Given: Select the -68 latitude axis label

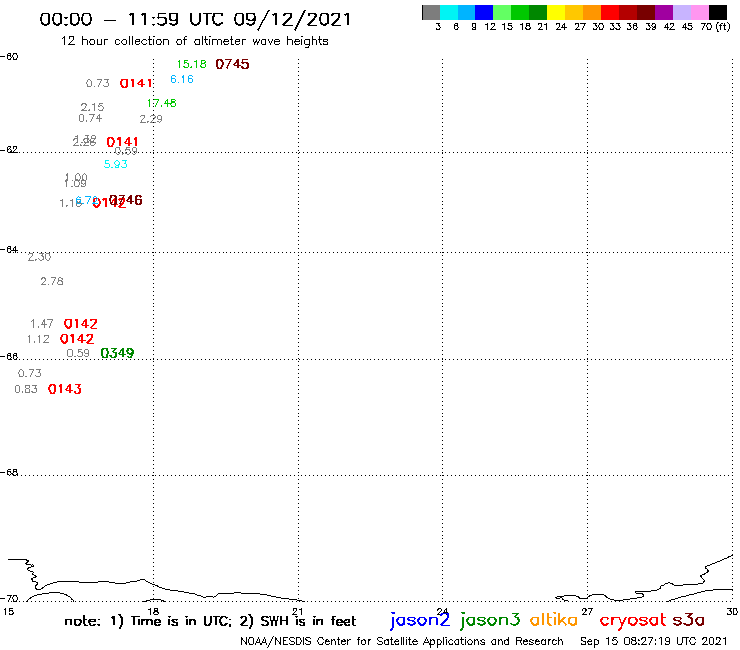Looking at the screenshot, I should (x=9, y=473).
